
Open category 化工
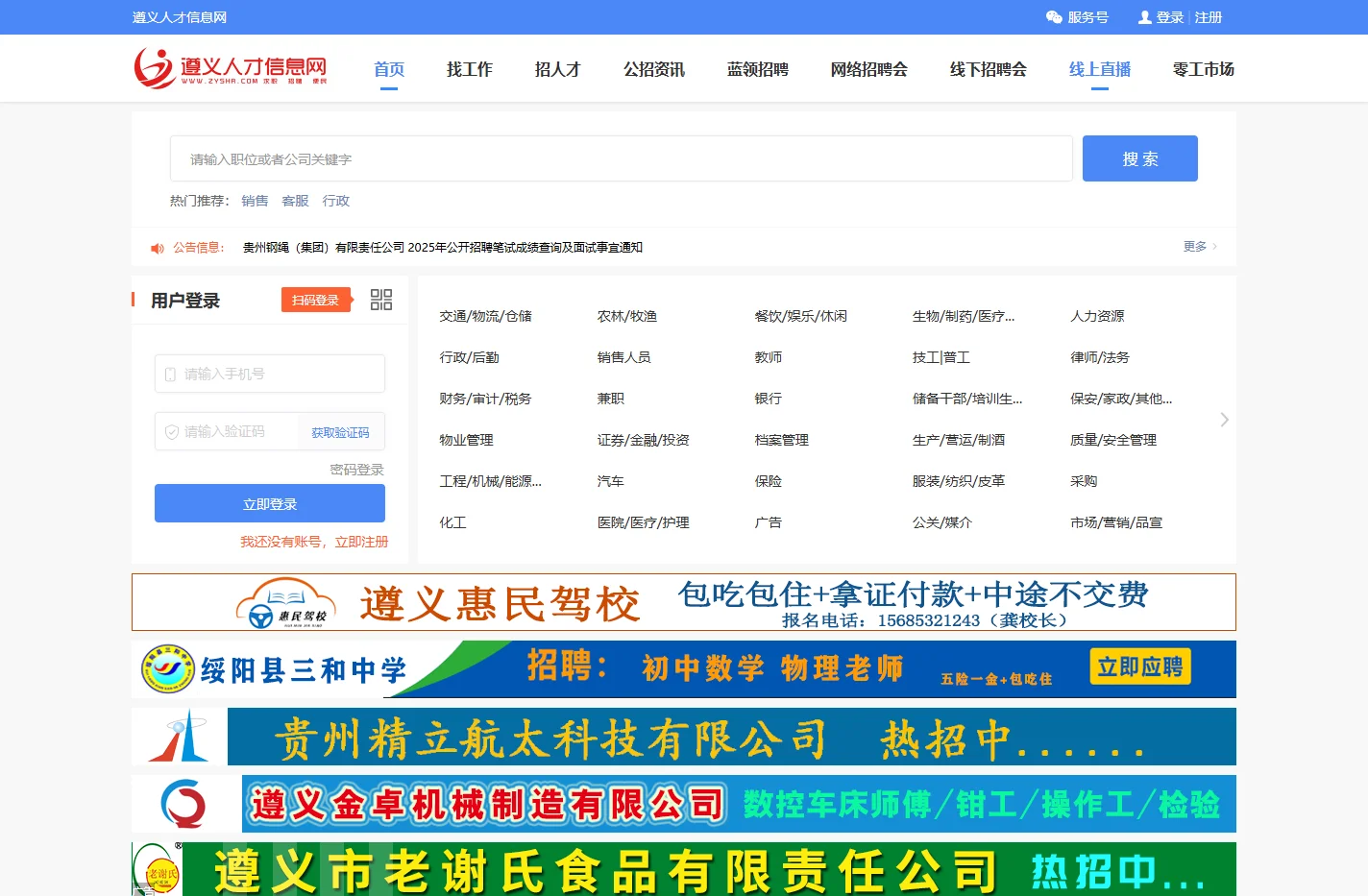(452, 522)
